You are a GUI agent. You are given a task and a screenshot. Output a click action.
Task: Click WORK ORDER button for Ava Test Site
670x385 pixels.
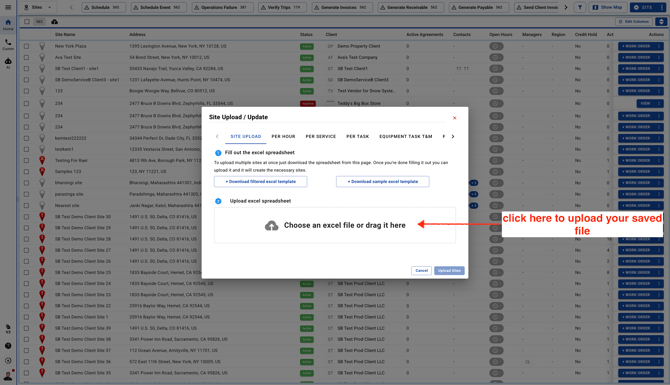(636, 57)
